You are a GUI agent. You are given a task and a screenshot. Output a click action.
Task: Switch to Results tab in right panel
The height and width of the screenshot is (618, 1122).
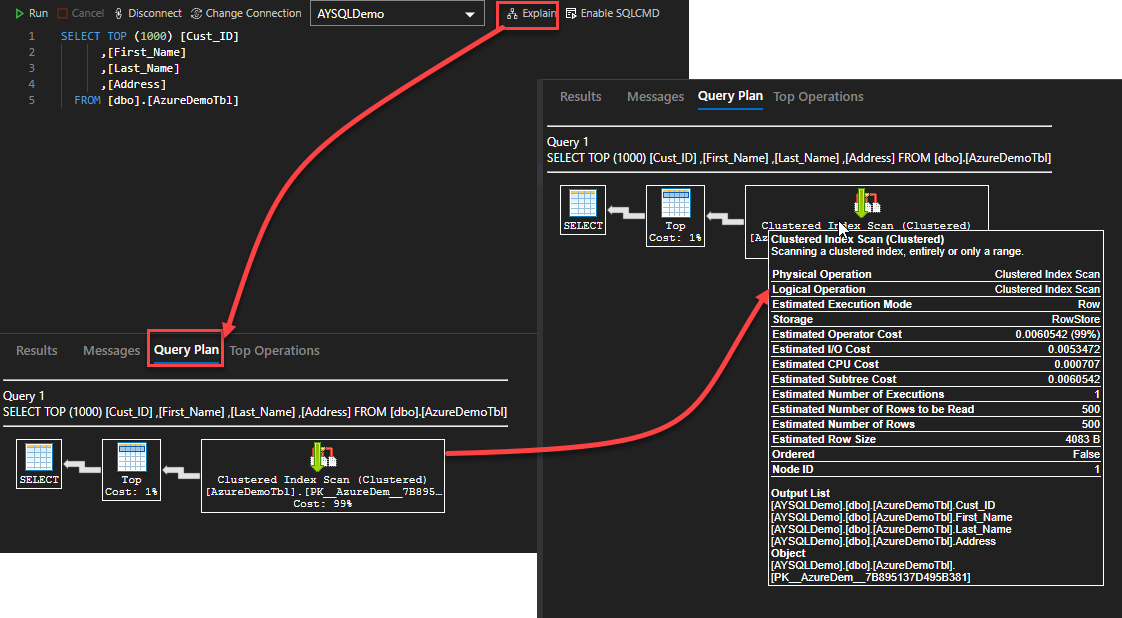[x=580, y=97]
